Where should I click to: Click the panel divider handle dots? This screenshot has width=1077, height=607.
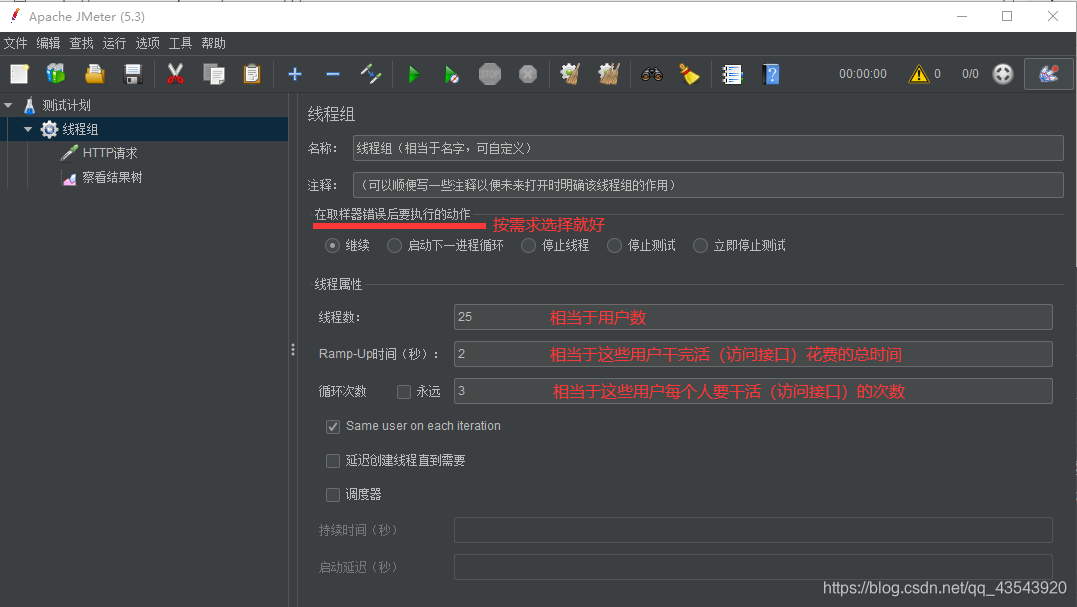[293, 350]
